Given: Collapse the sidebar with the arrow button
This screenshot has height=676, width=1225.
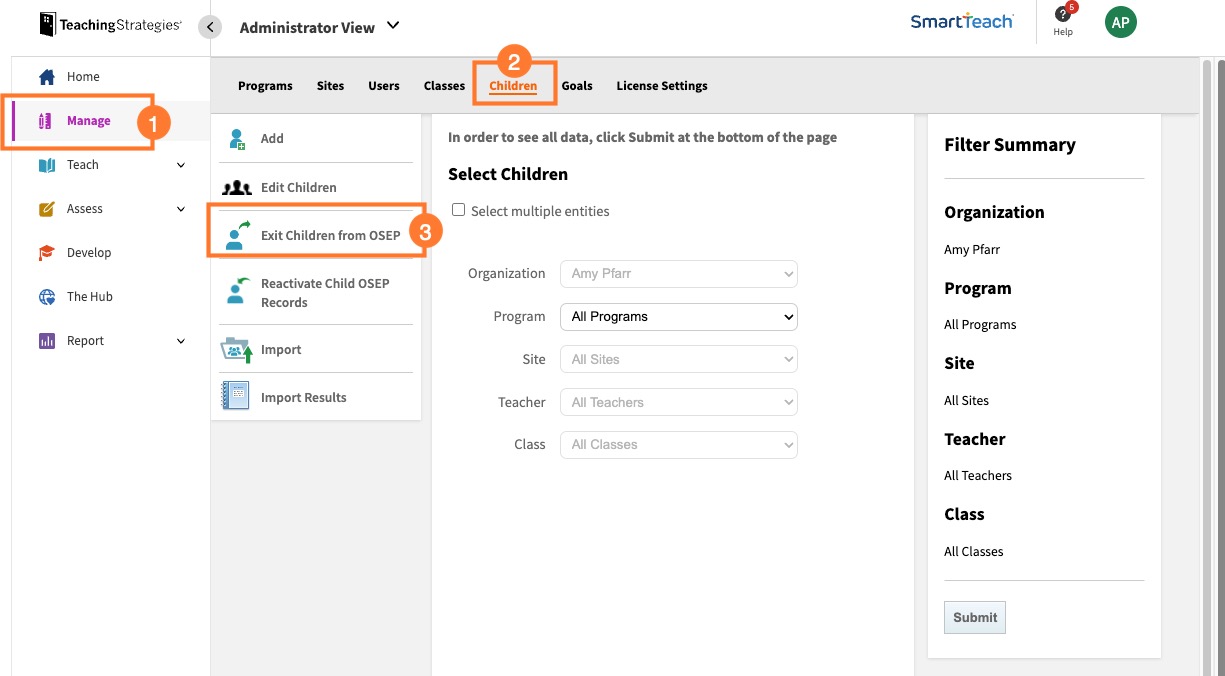Looking at the screenshot, I should (x=209, y=27).
